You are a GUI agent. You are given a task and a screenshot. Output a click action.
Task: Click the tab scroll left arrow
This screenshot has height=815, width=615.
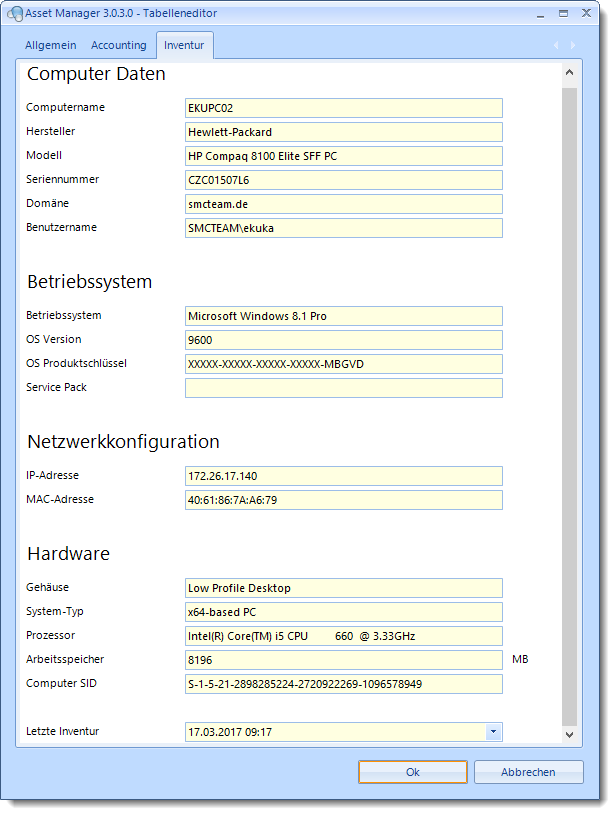pyautogui.click(x=556, y=45)
